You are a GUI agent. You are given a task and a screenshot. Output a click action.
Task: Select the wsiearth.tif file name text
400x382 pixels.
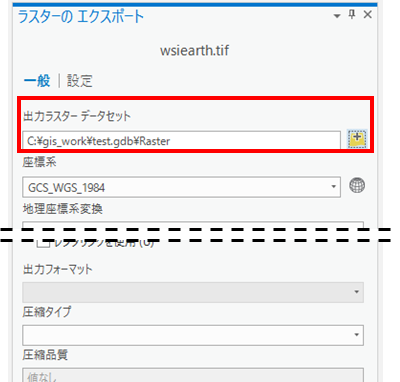pos(194,51)
